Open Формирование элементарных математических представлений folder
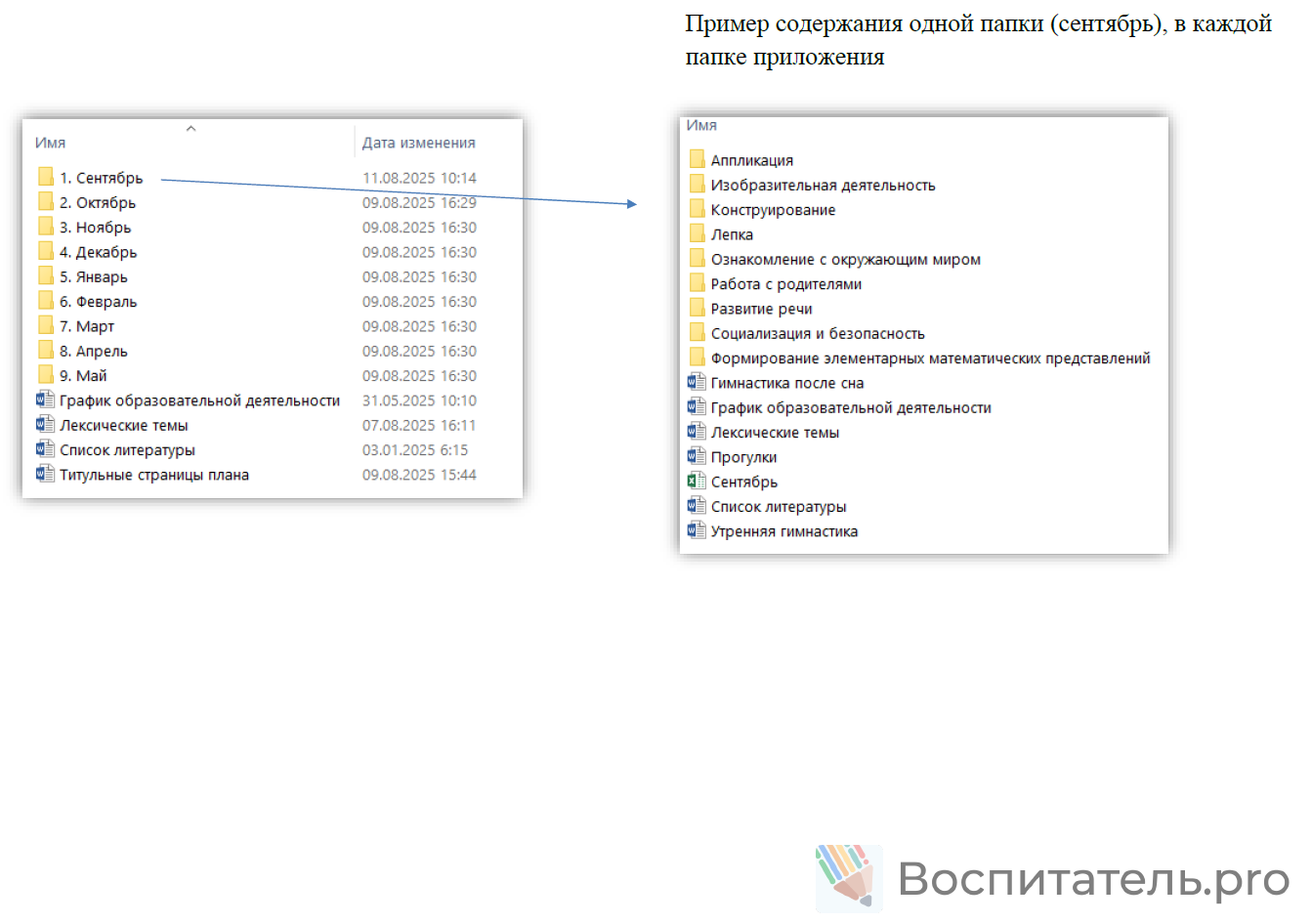This screenshot has height=924, width=1312. (930, 358)
